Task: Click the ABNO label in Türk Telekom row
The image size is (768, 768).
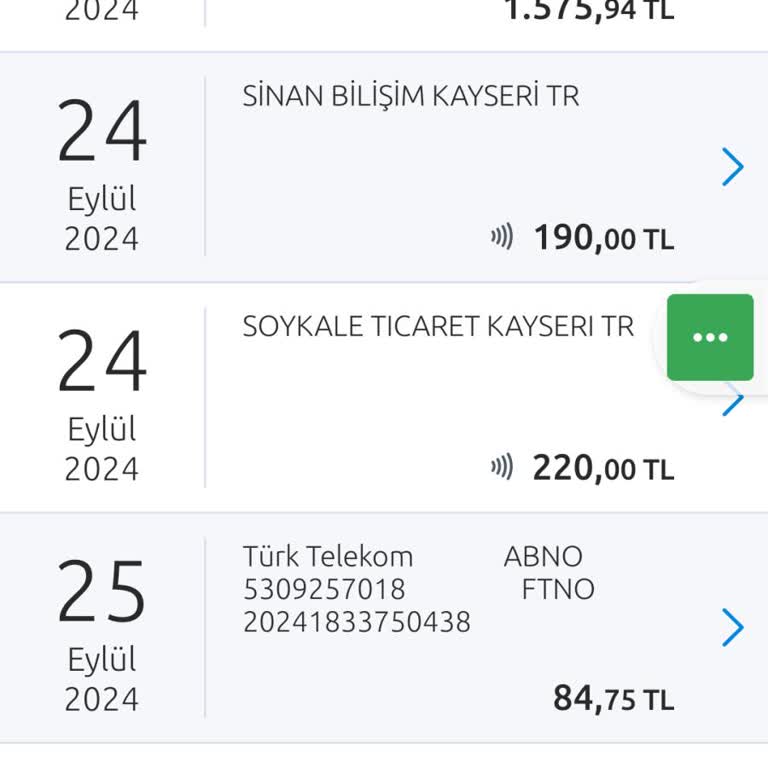Action: click(x=543, y=557)
